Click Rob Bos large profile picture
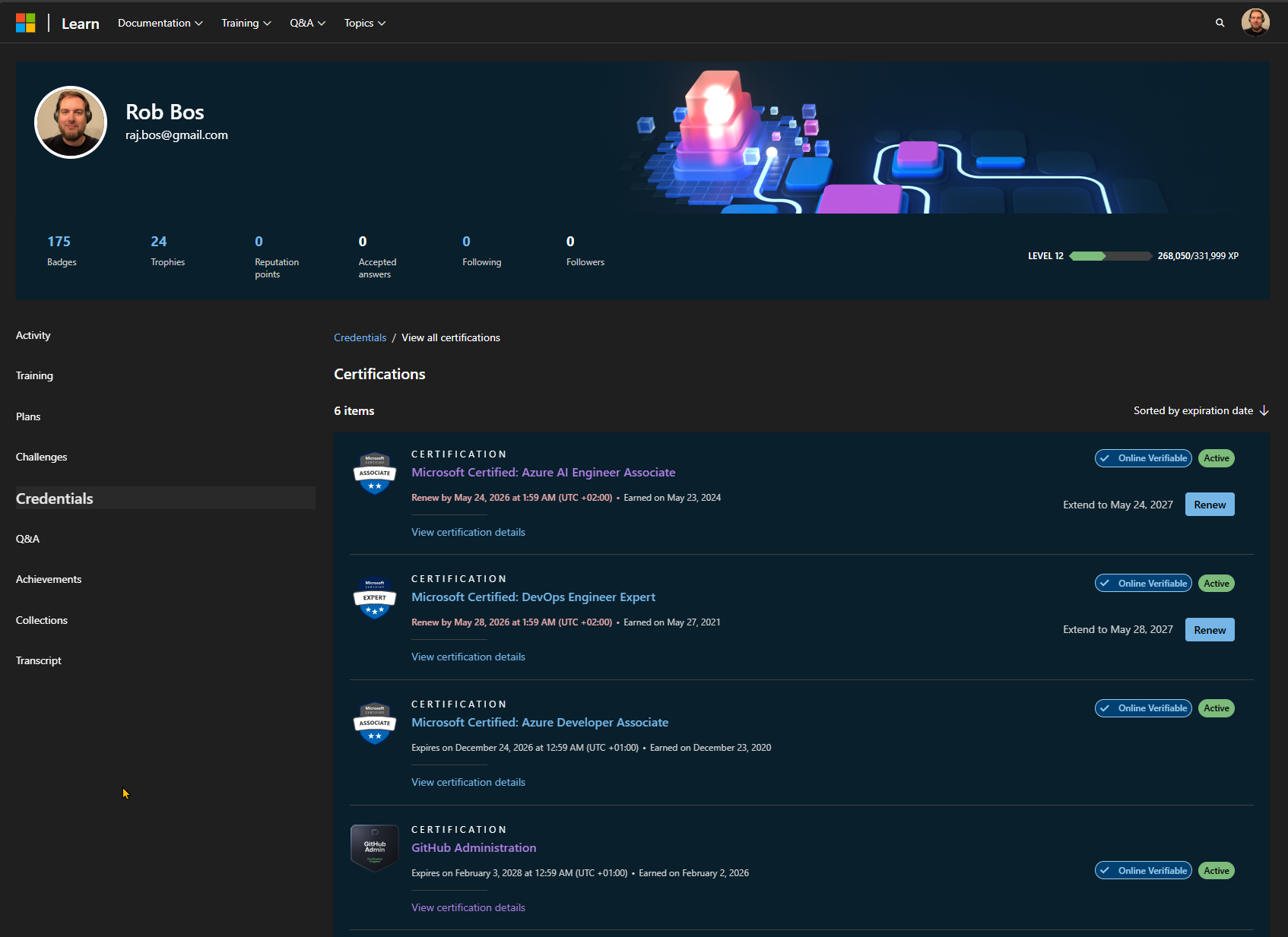The width and height of the screenshot is (1288, 937). [x=71, y=122]
